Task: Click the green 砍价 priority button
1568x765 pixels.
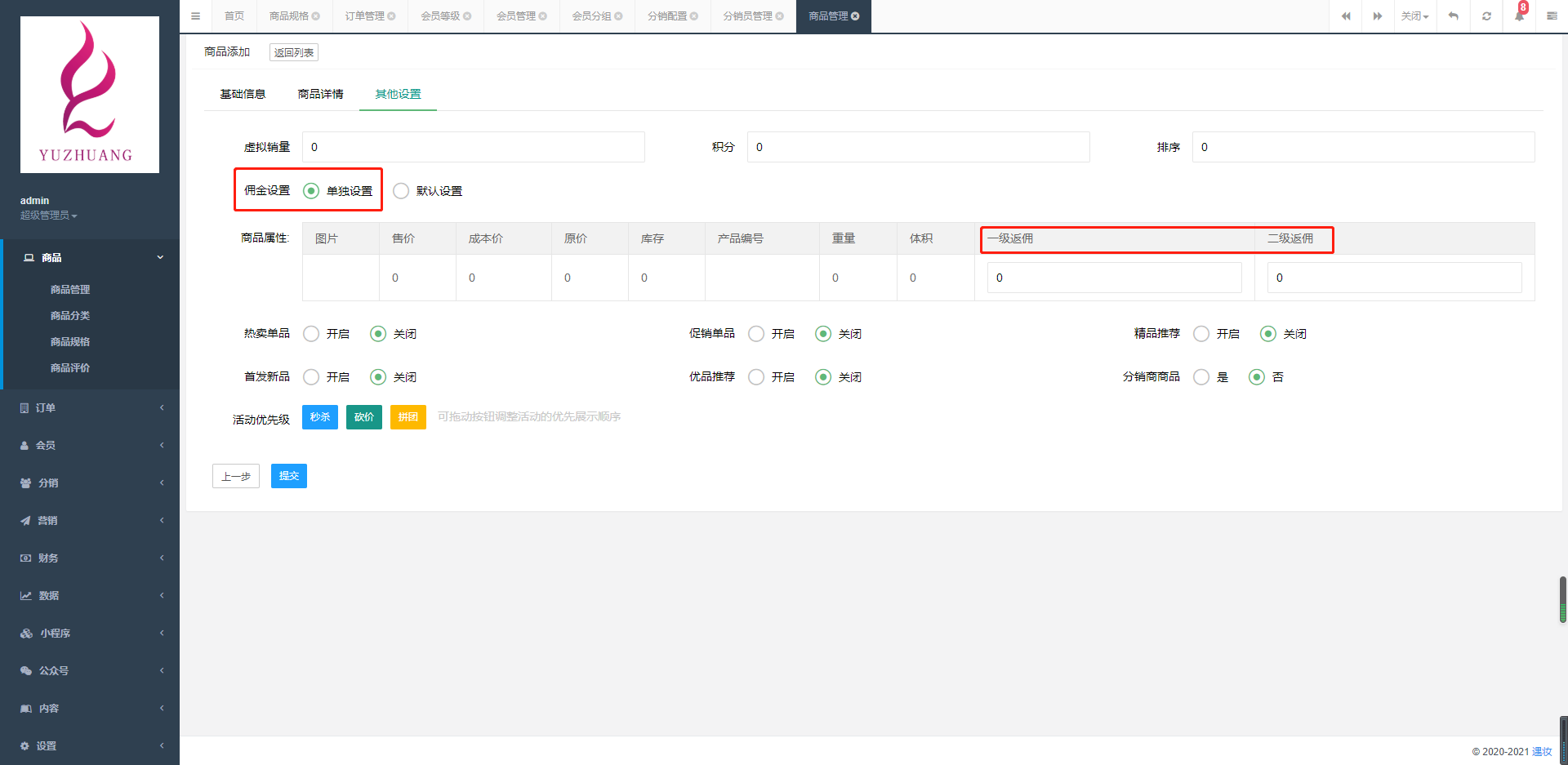Action: [x=364, y=417]
